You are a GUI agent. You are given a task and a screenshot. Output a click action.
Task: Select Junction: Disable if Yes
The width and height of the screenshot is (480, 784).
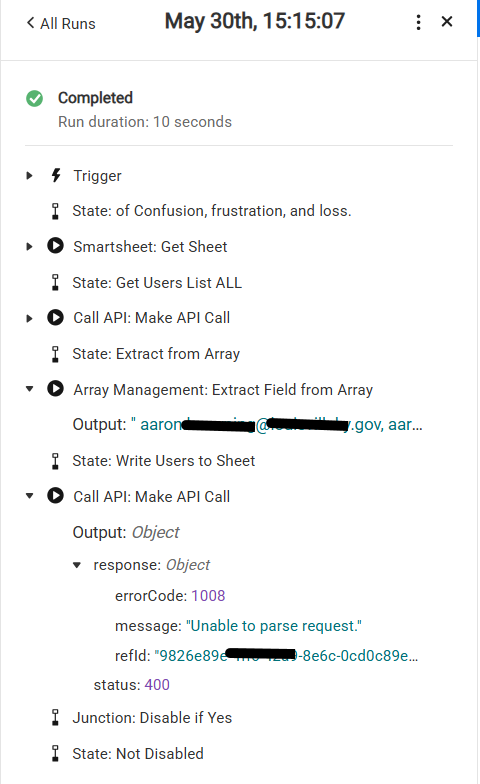point(152,718)
